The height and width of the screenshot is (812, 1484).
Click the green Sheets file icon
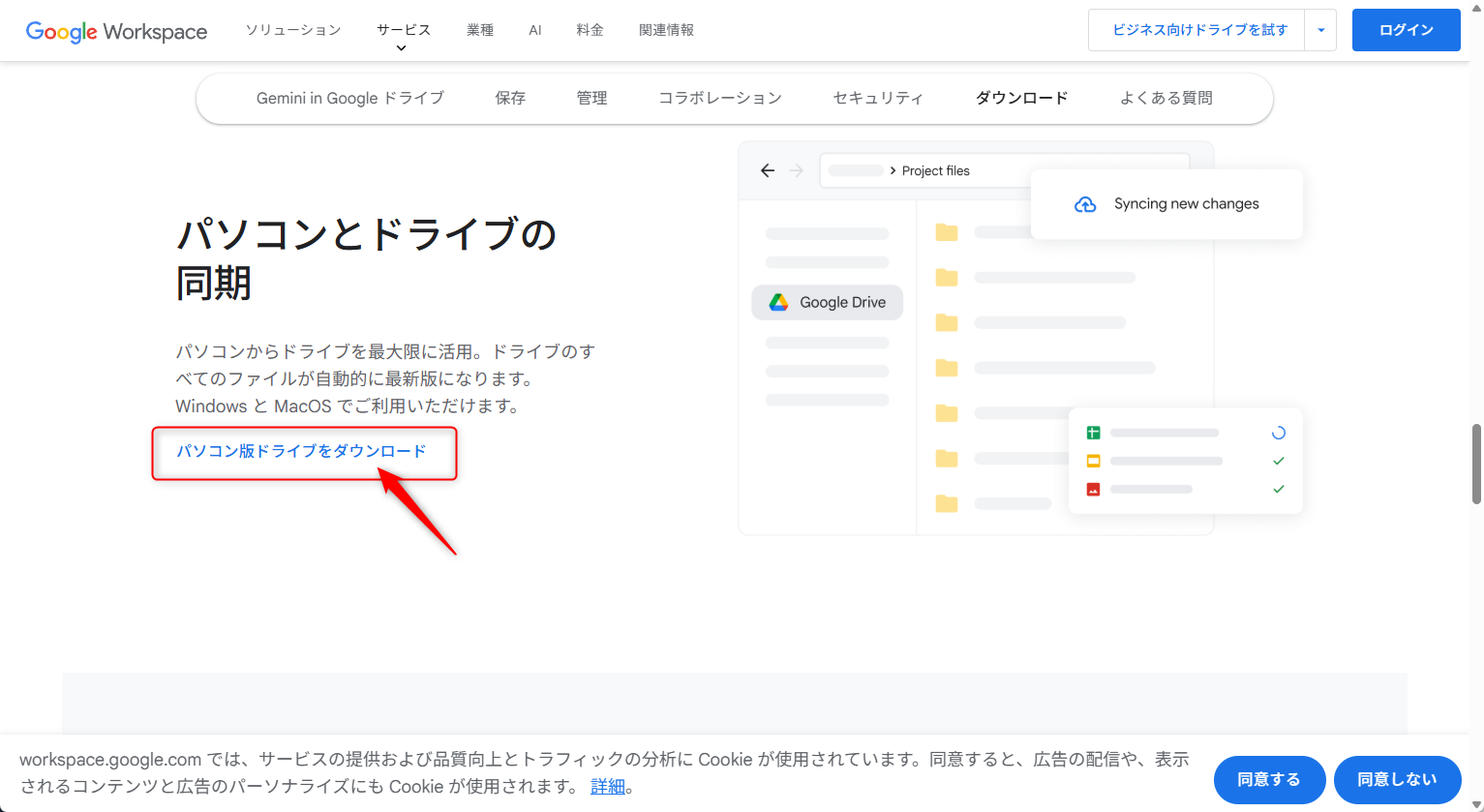(x=1093, y=433)
